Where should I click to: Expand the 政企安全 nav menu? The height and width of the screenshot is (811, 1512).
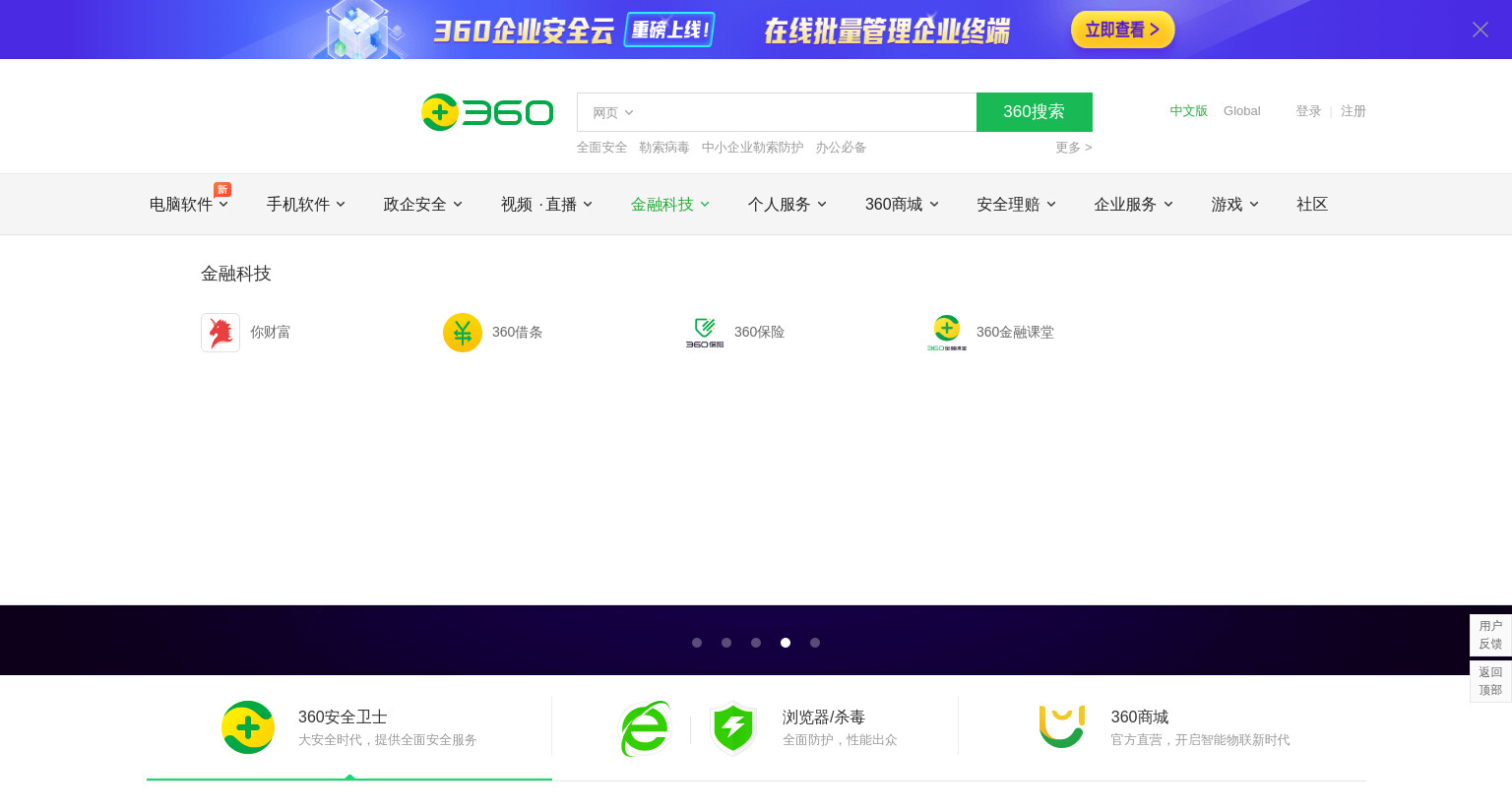pos(423,205)
